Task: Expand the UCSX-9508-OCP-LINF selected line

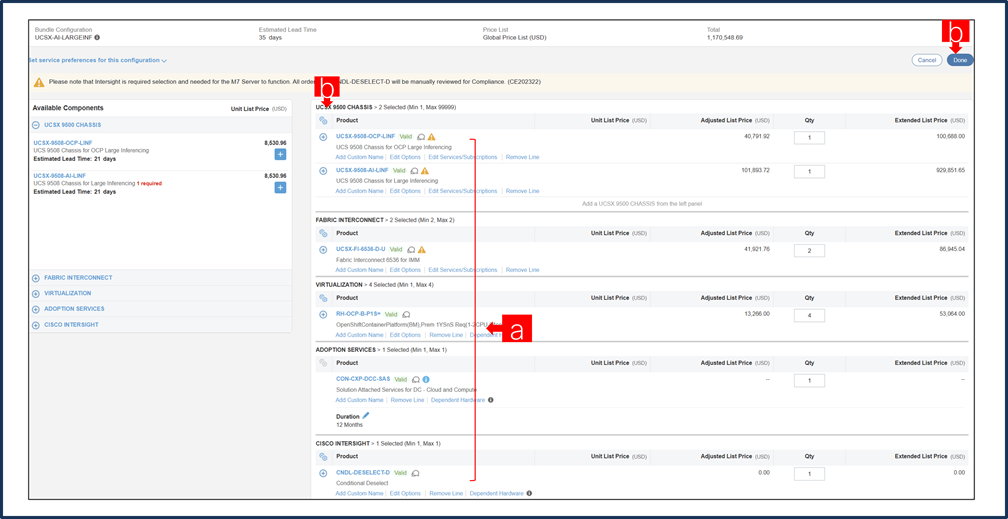Action: click(x=323, y=136)
